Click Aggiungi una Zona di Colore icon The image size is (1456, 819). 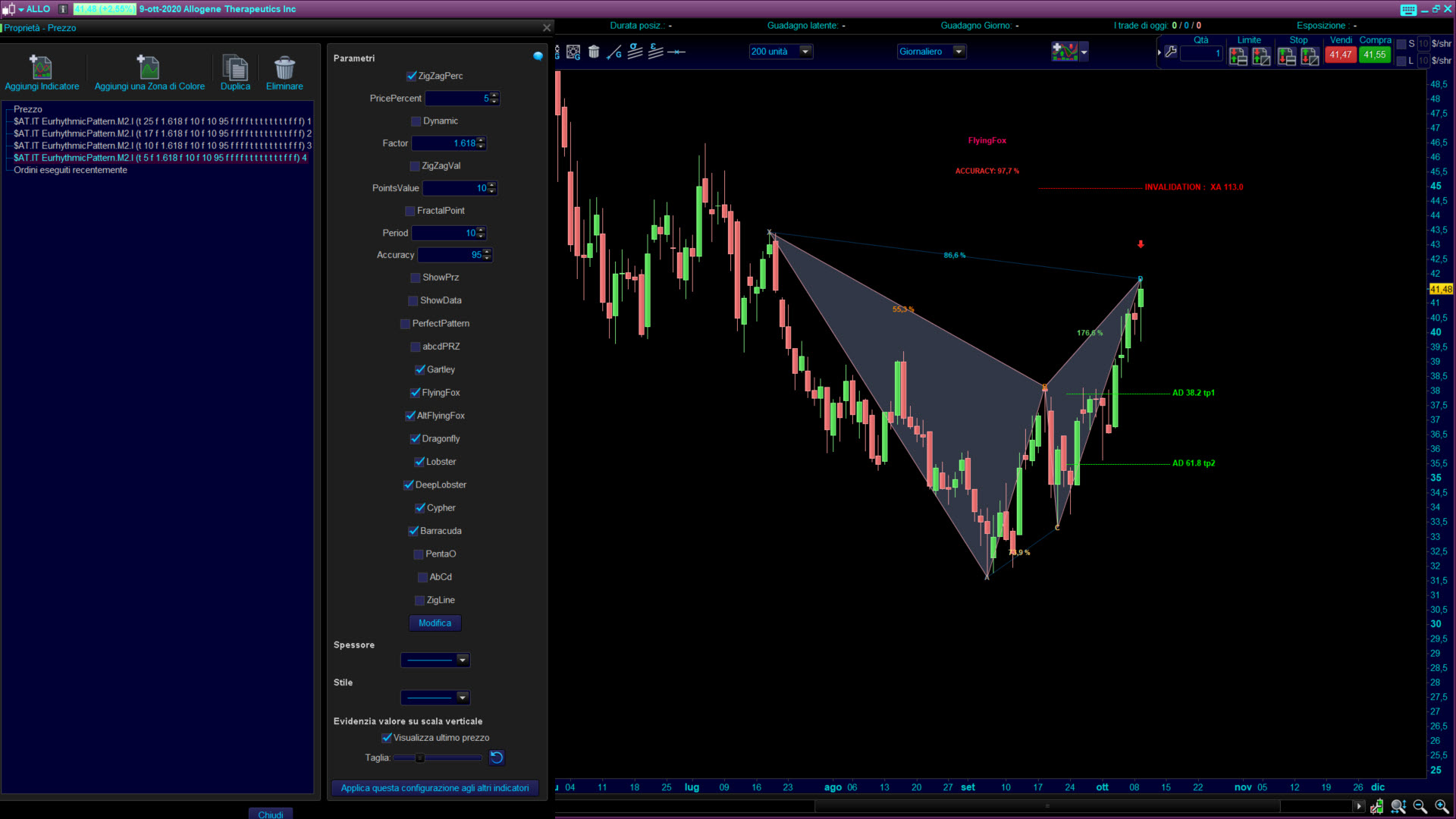coord(149,67)
